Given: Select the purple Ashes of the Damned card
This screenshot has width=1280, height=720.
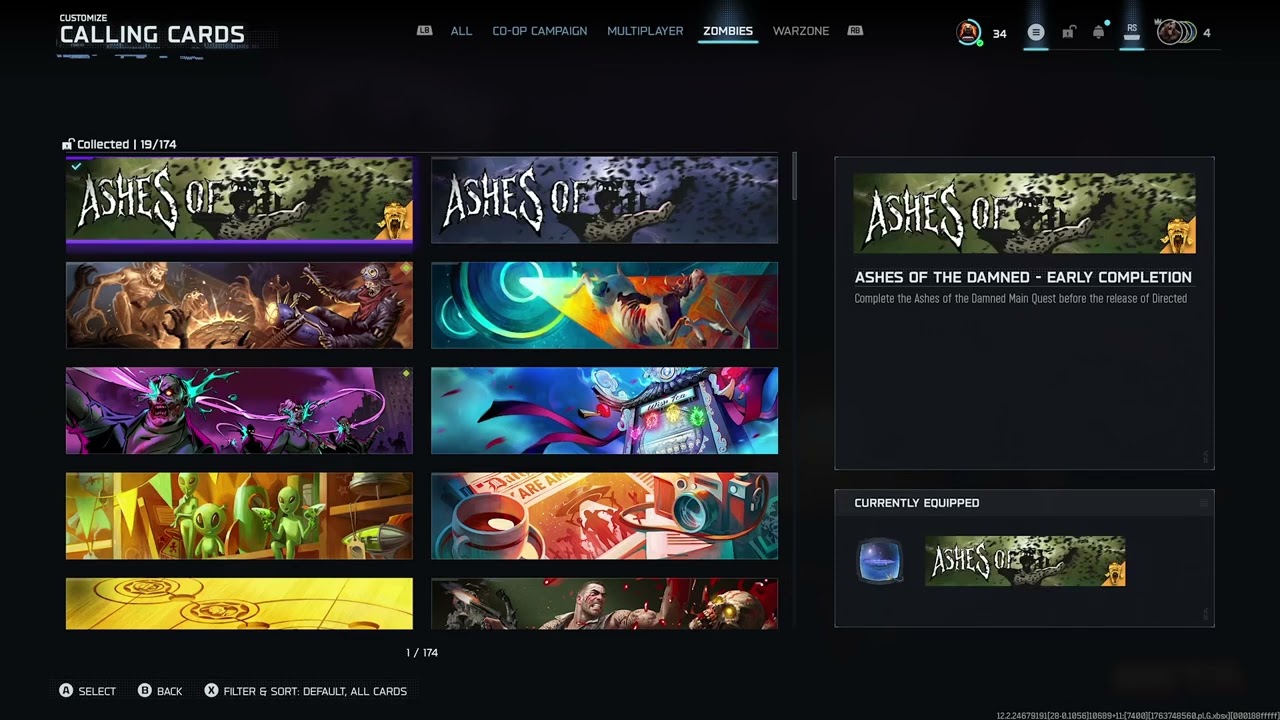Looking at the screenshot, I should click(x=604, y=200).
